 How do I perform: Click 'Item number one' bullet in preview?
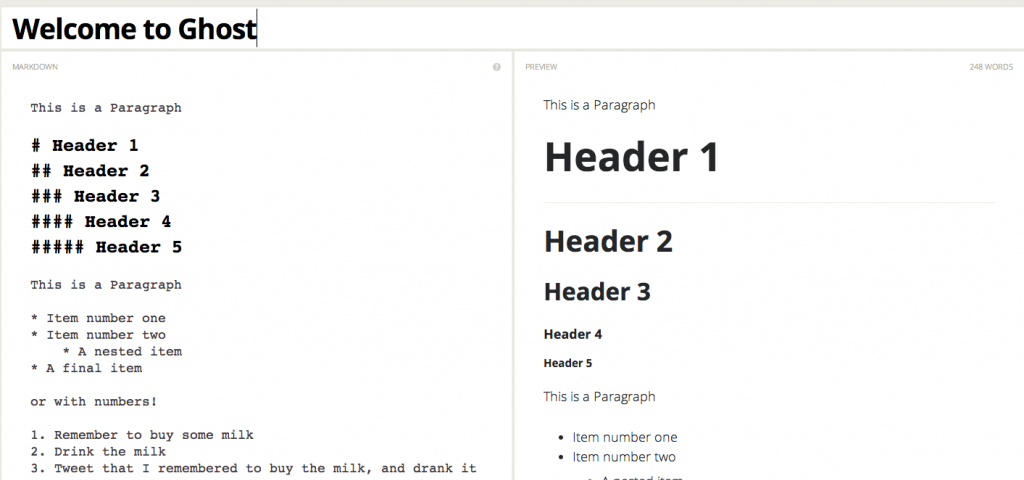pyautogui.click(x=625, y=438)
